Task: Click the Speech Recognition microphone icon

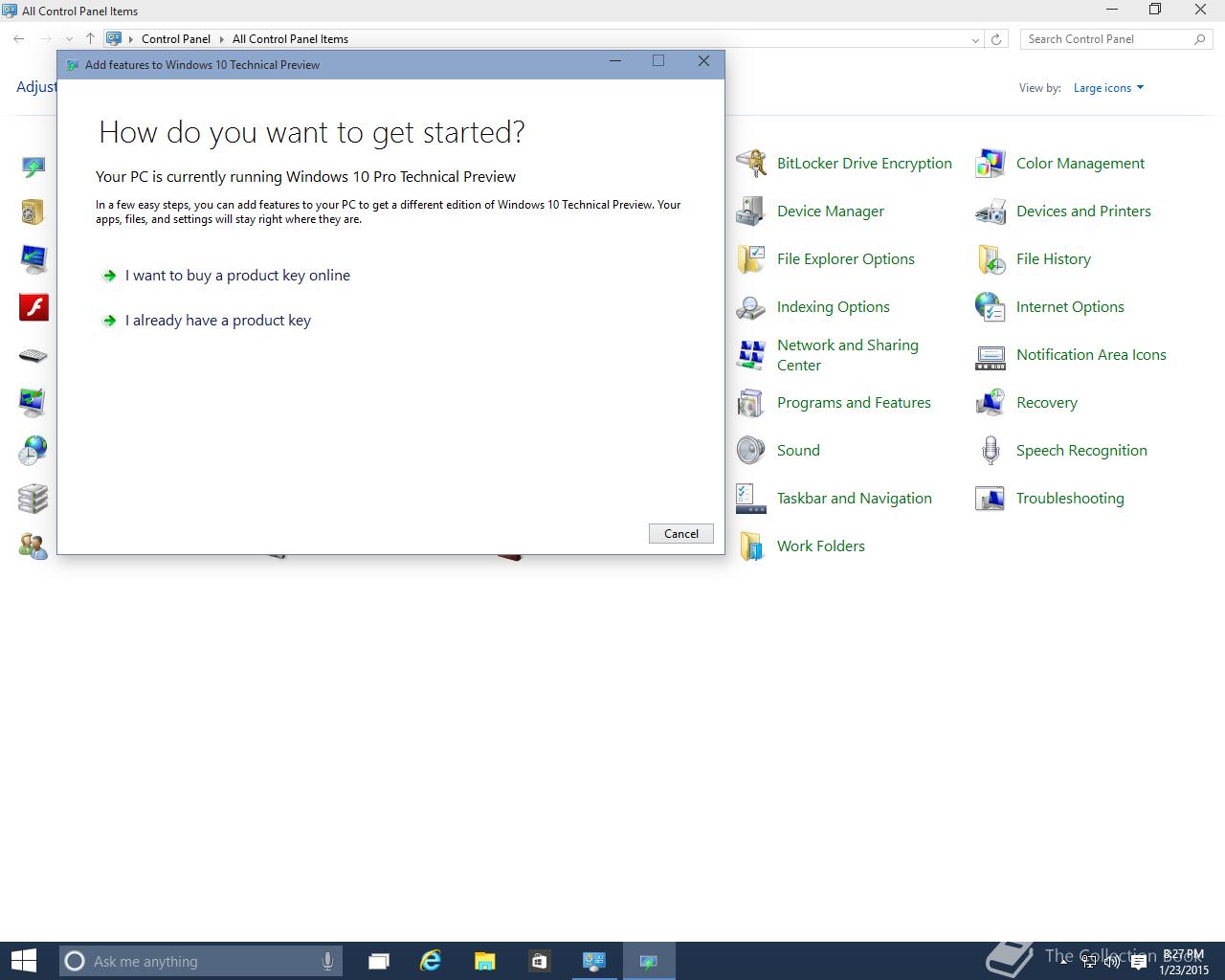Action: [x=991, y=451]
